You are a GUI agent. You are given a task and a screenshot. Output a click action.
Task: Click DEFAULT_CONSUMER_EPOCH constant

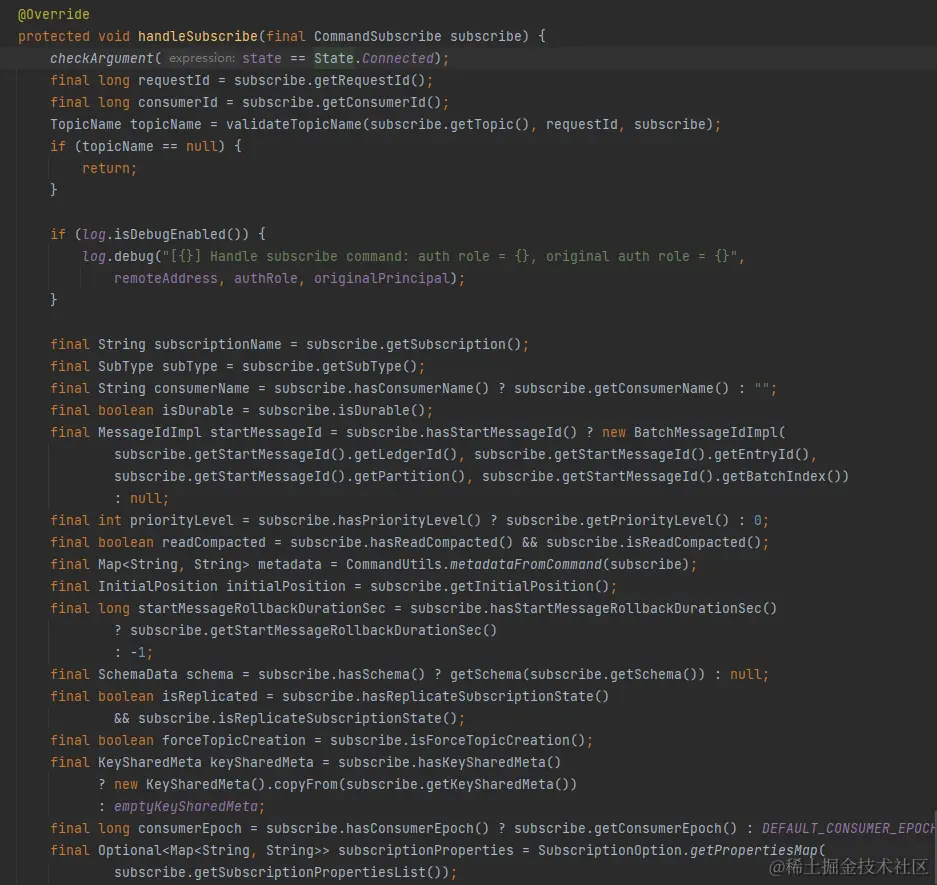(848, 829)
